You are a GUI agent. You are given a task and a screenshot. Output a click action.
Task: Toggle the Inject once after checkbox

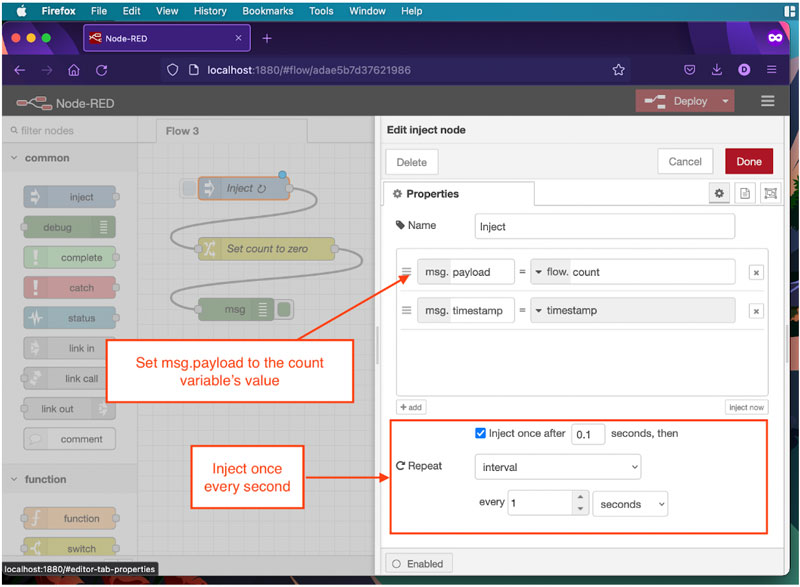(481, 434)
